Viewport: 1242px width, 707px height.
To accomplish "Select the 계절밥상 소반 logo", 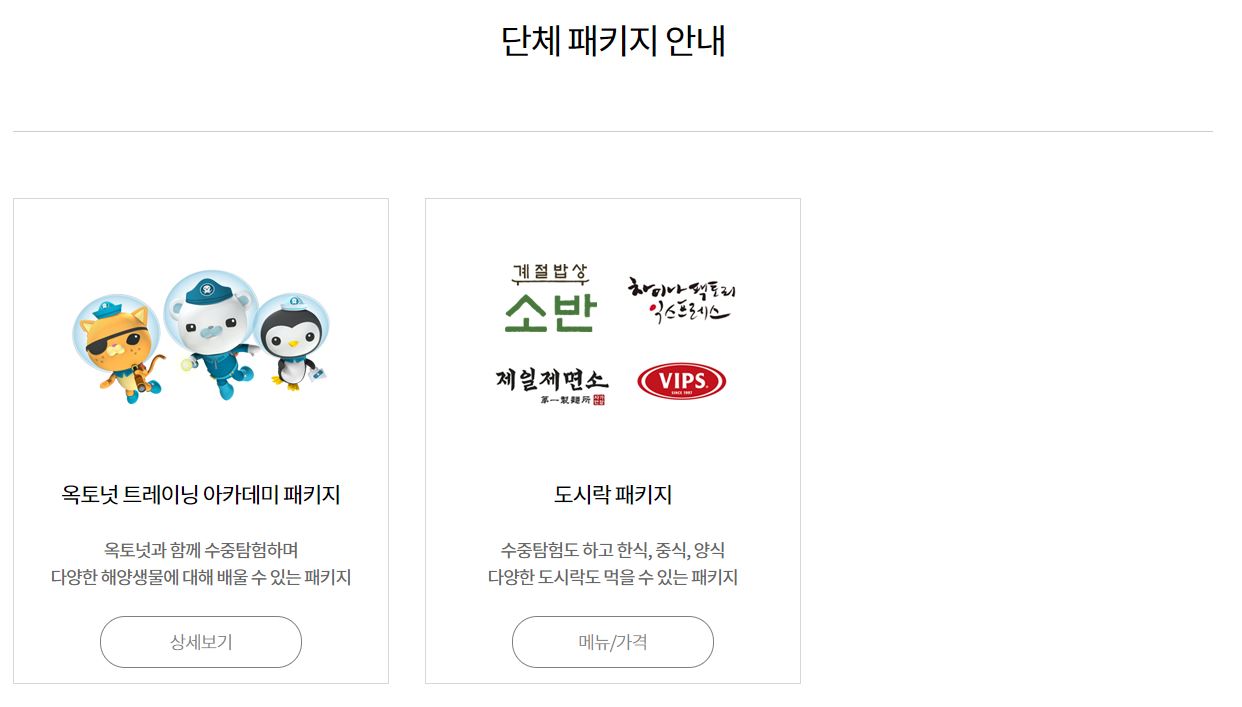I will [x=549, y=298].
